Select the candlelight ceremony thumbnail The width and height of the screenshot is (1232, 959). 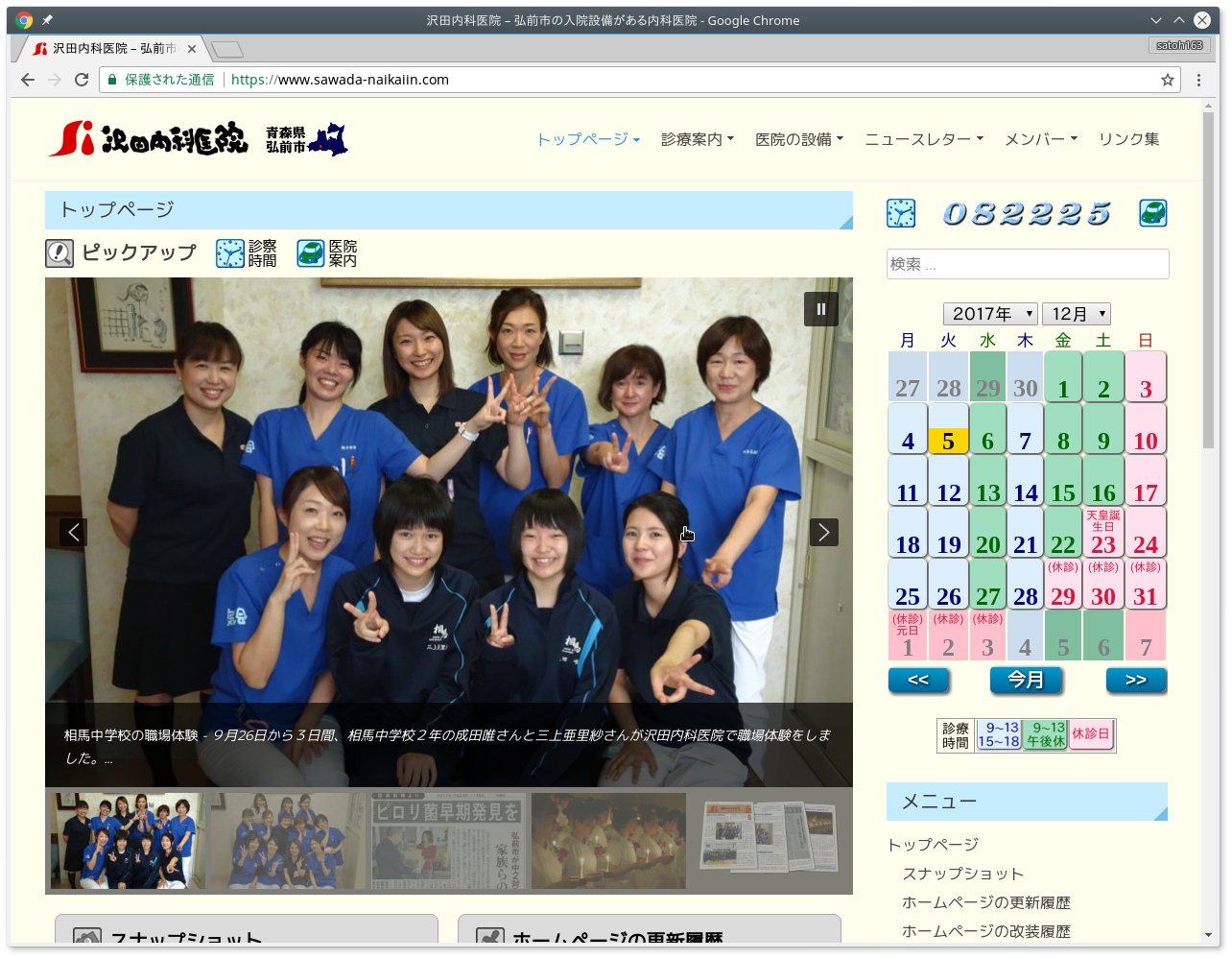point(609,841)
